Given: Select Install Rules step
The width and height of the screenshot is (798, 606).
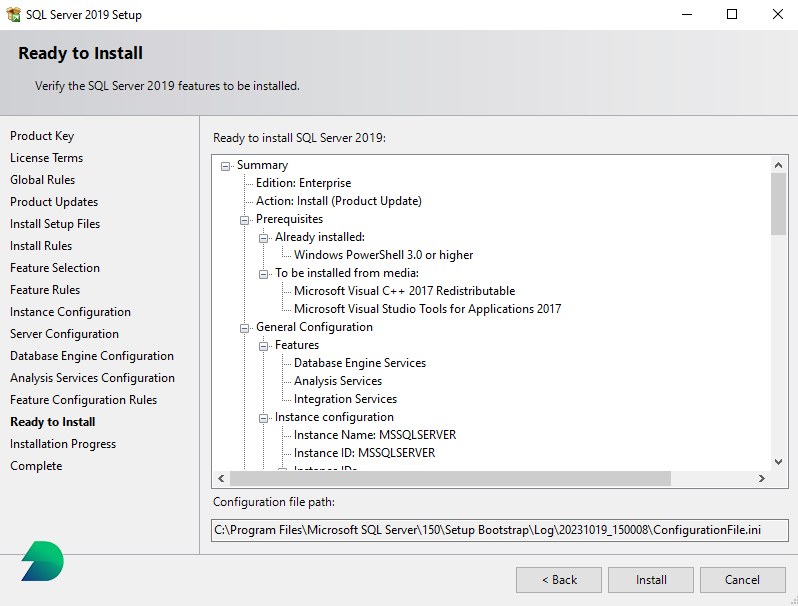Looking at the screenshot, I should coord(41,246).
